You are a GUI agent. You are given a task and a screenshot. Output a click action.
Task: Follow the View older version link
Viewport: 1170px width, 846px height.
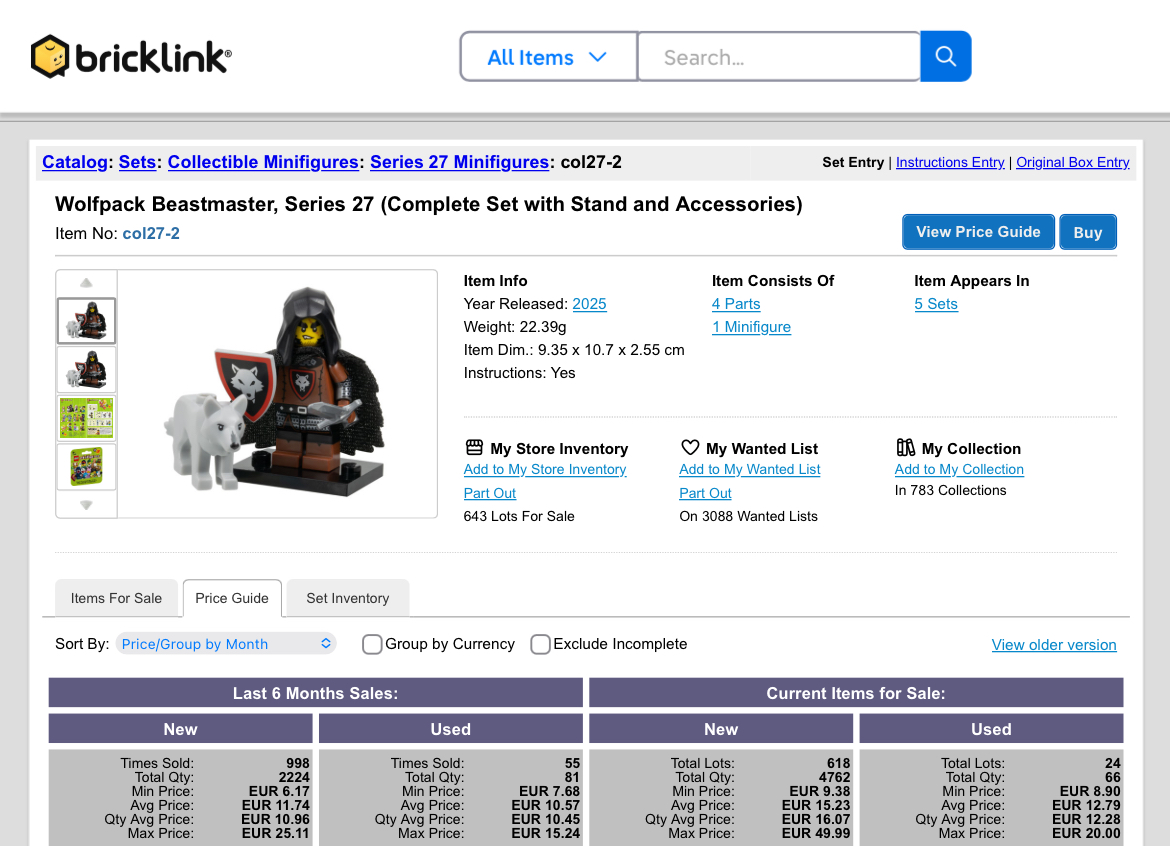(x=1054, y=645)
